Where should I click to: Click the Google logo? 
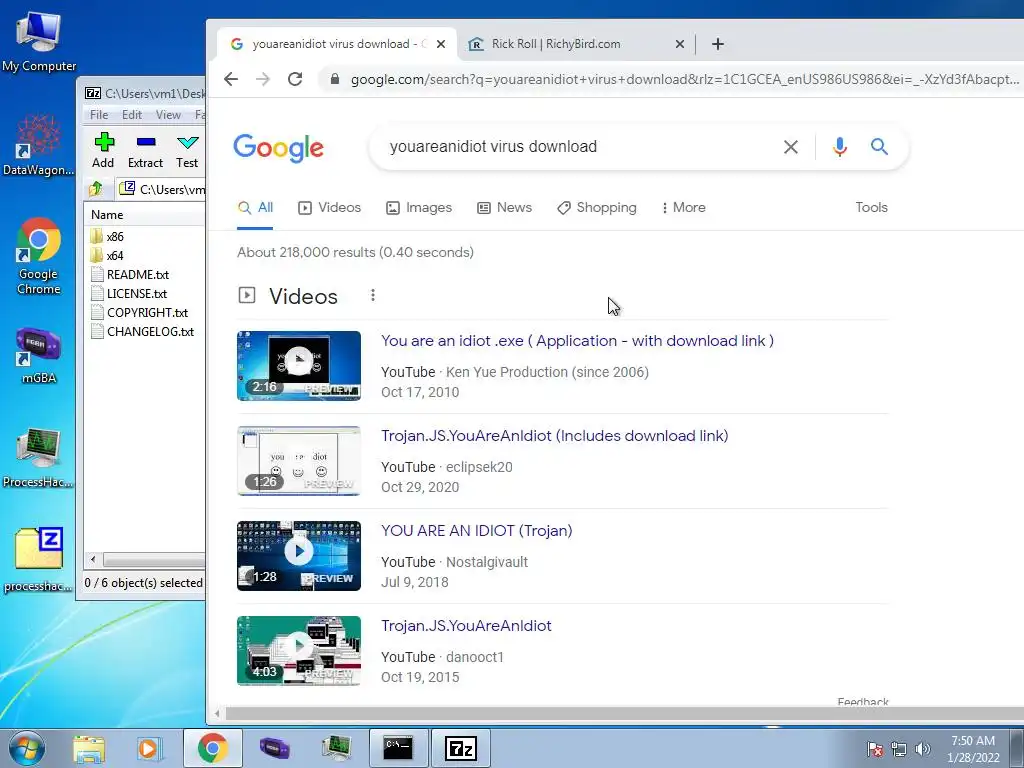[279, 148]
